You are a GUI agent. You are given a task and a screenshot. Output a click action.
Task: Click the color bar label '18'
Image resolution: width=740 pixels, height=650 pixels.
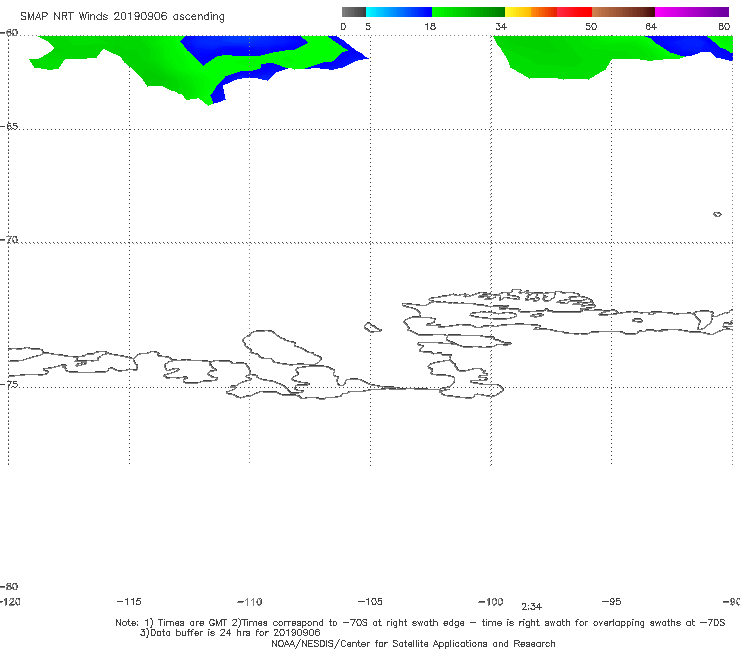[x=430, y=26]
